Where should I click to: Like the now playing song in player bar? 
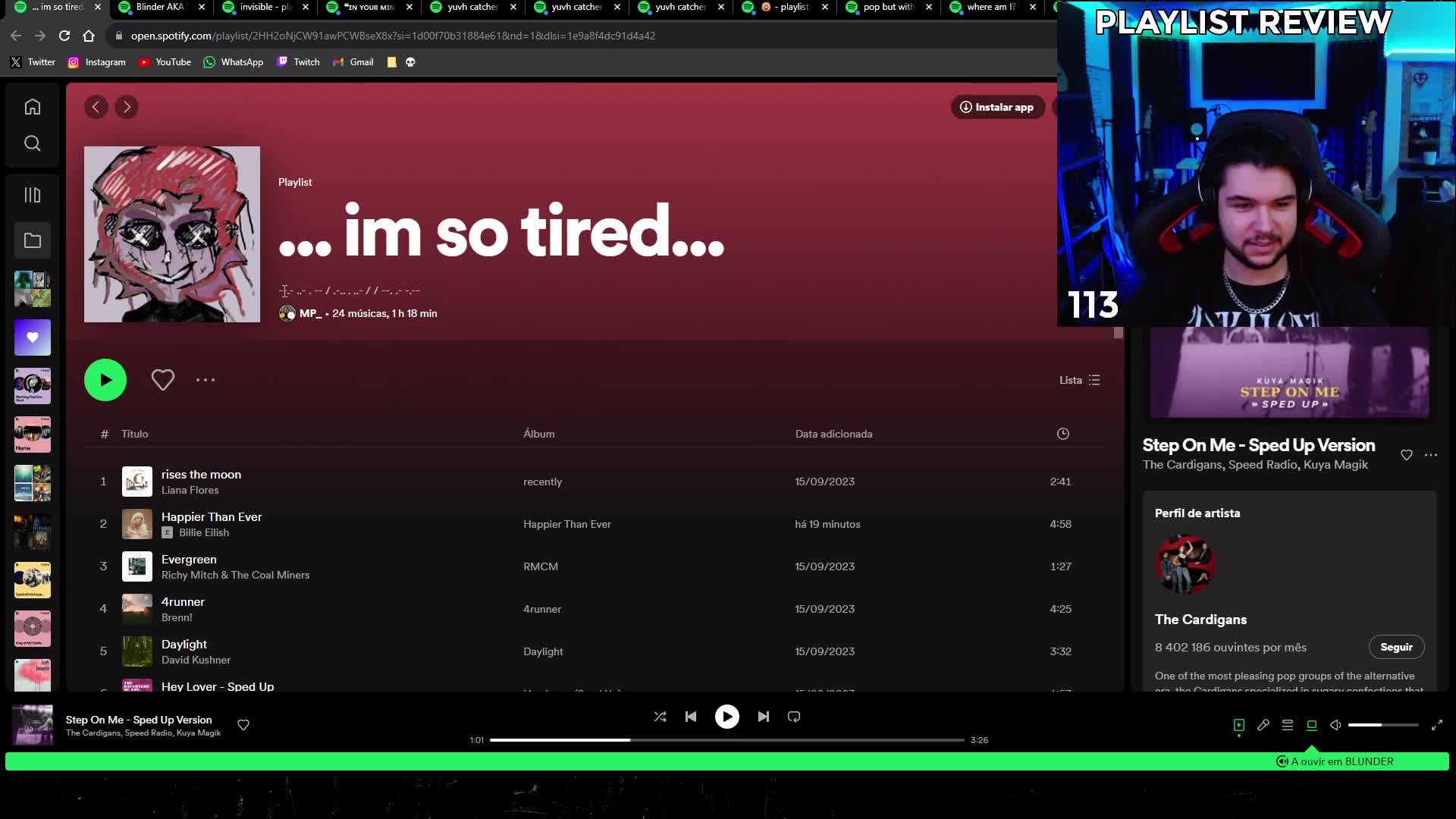(x=243, y=725)
